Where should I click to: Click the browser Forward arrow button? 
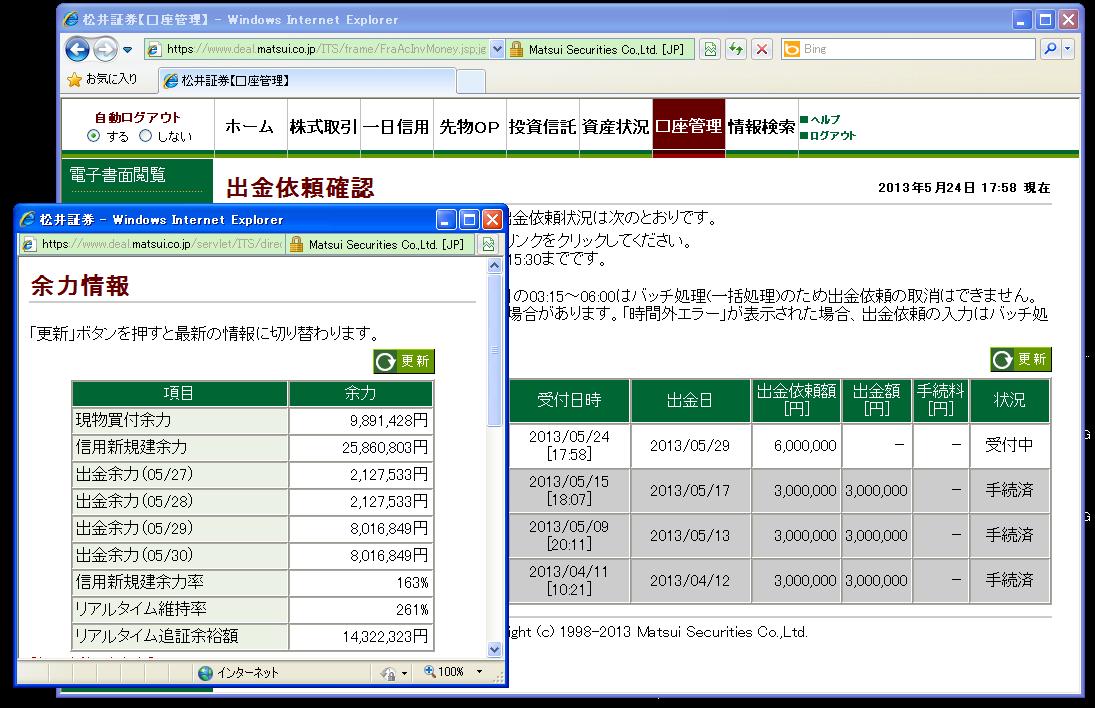(104, 49)
